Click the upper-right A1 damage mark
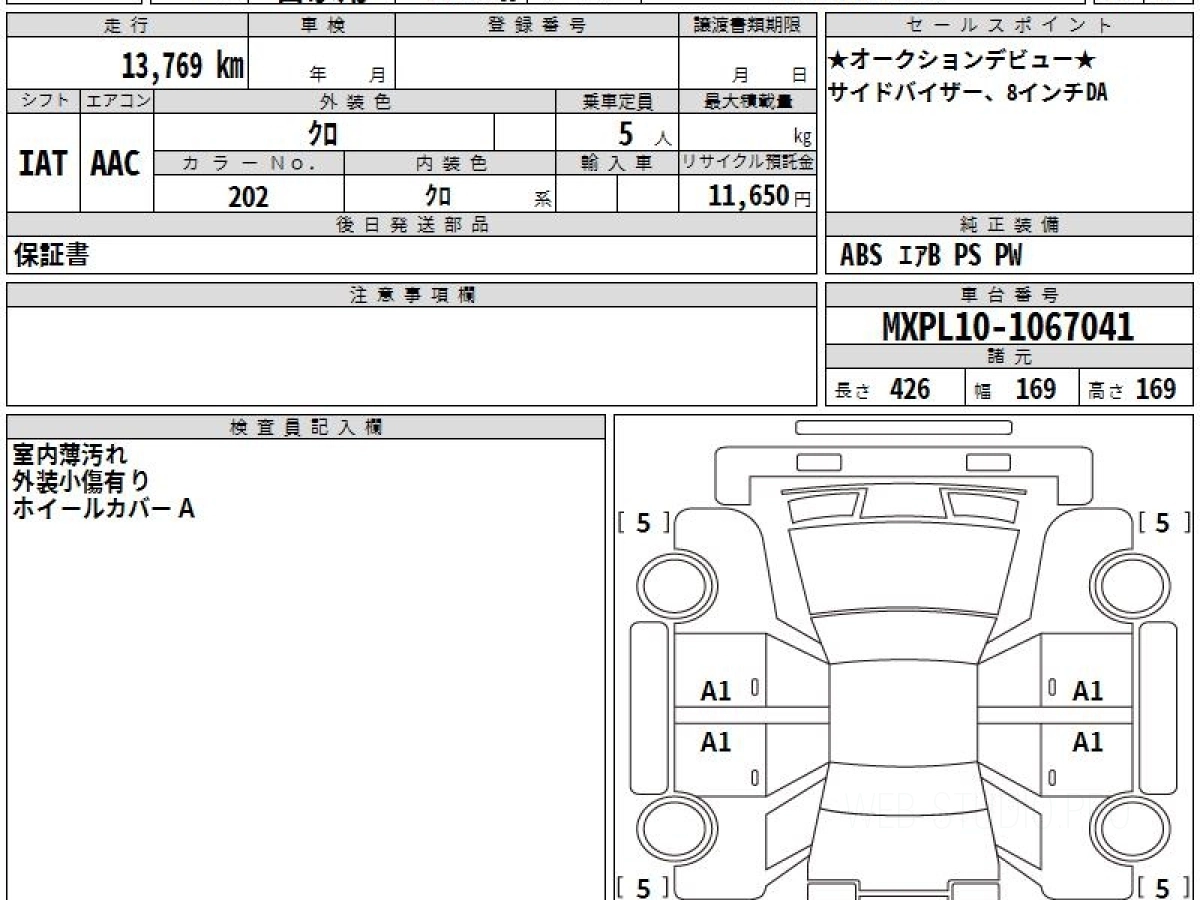 [x=1087, y=691]
